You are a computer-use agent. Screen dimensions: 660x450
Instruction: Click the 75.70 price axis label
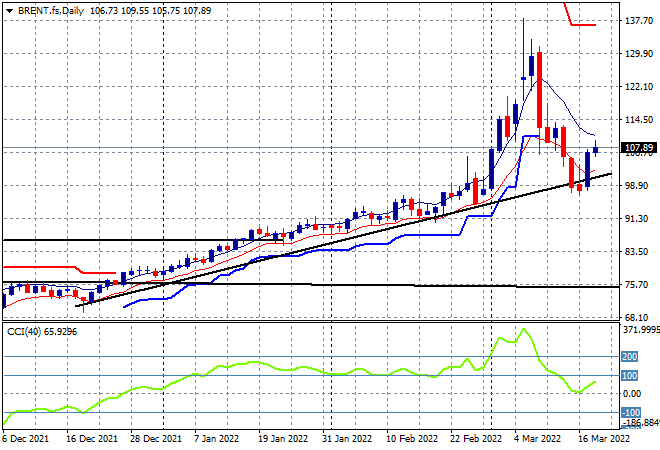(637, 285)
